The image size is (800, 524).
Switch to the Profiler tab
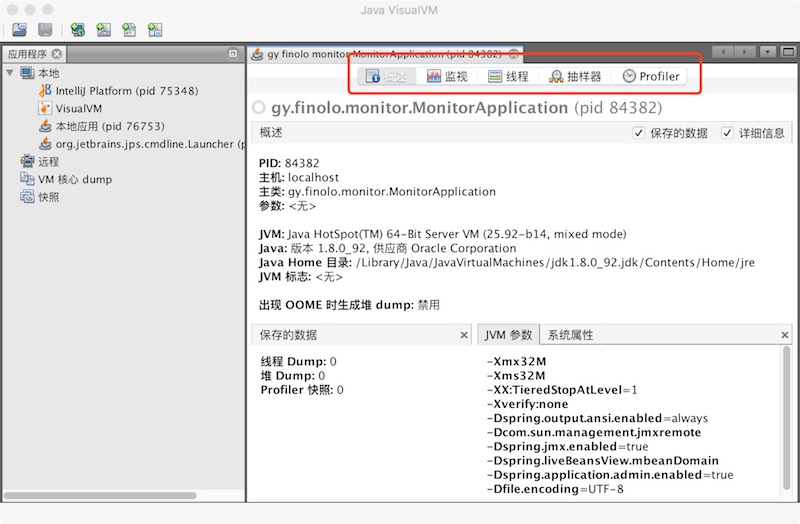point(651,77)
